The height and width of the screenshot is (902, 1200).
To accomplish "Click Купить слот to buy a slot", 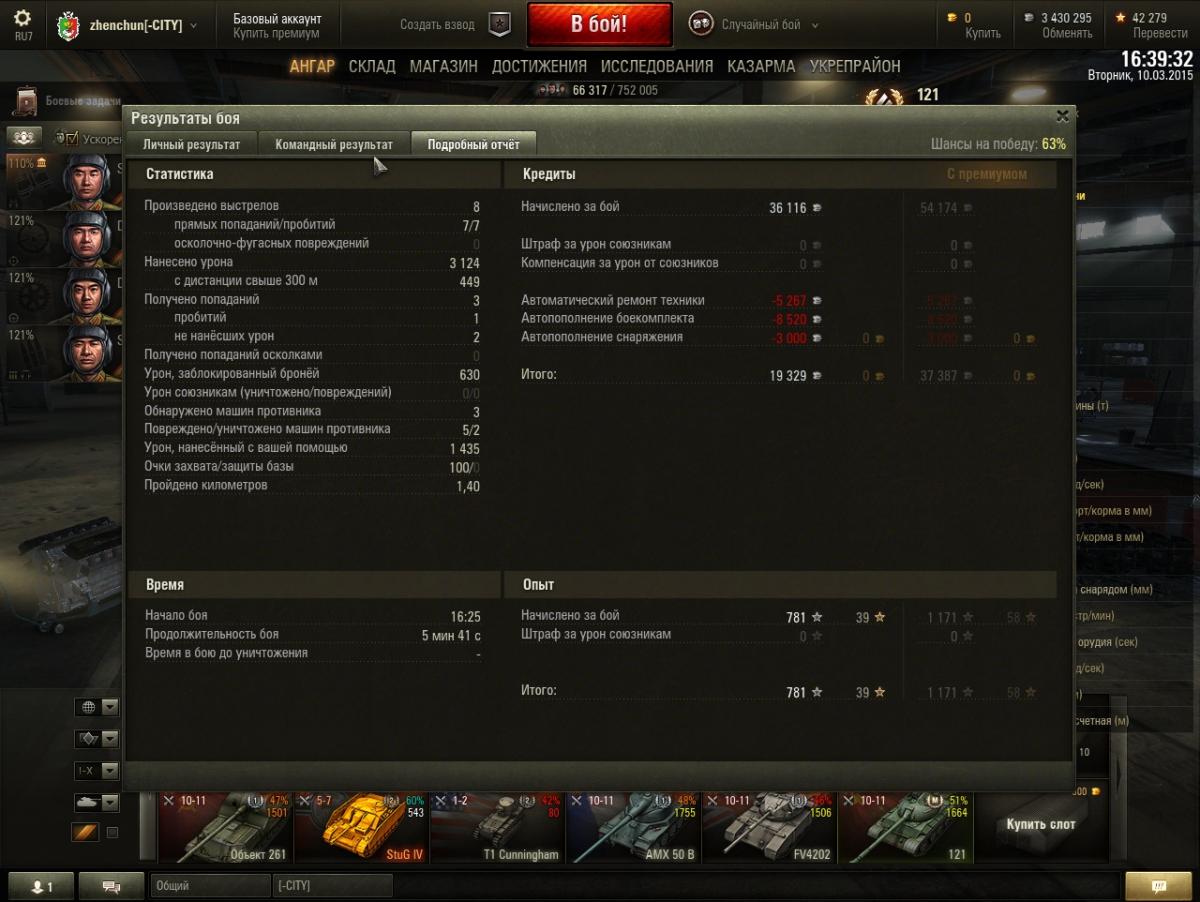I will (1041, 824).
